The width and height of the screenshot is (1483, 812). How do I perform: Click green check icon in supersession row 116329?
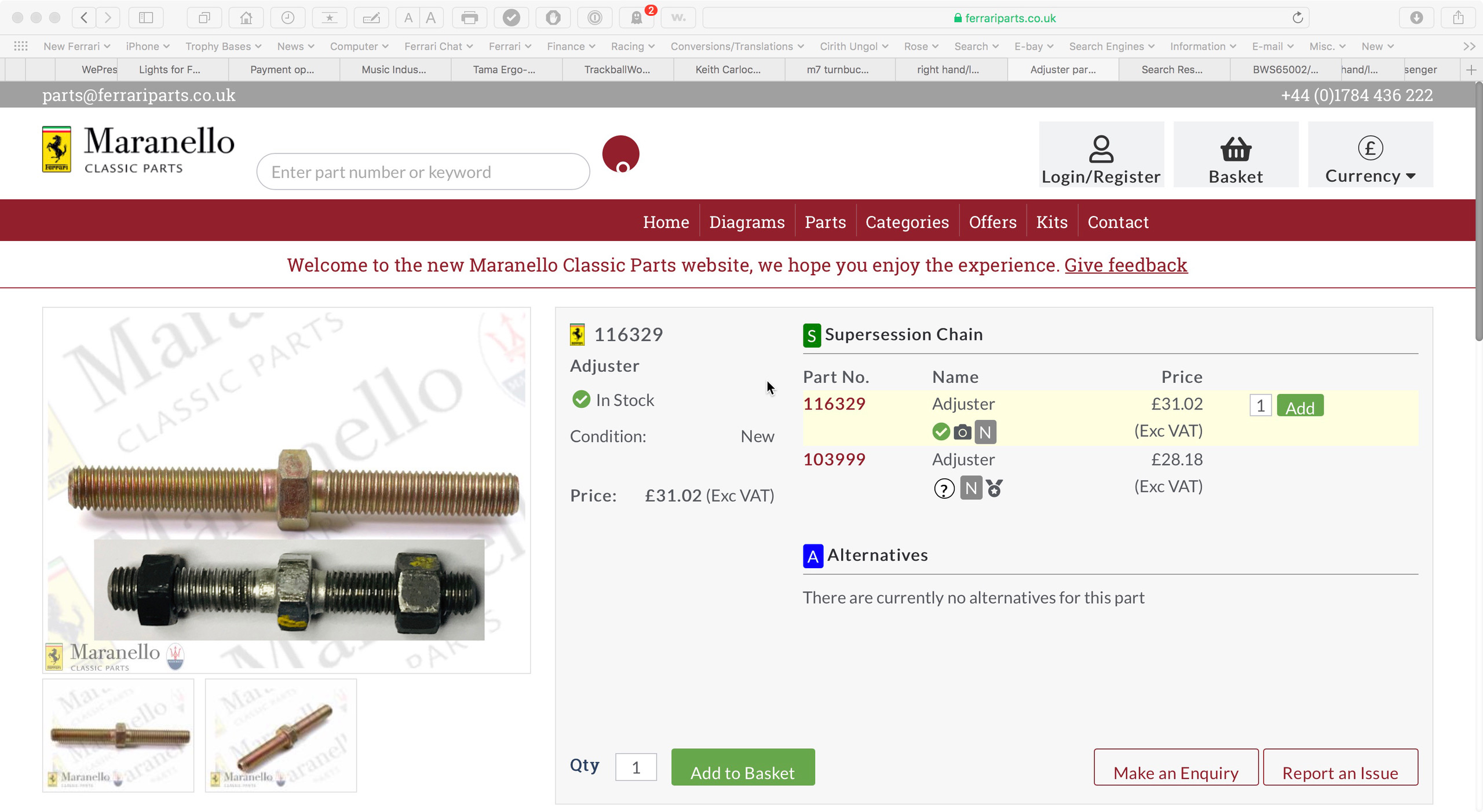941,432
